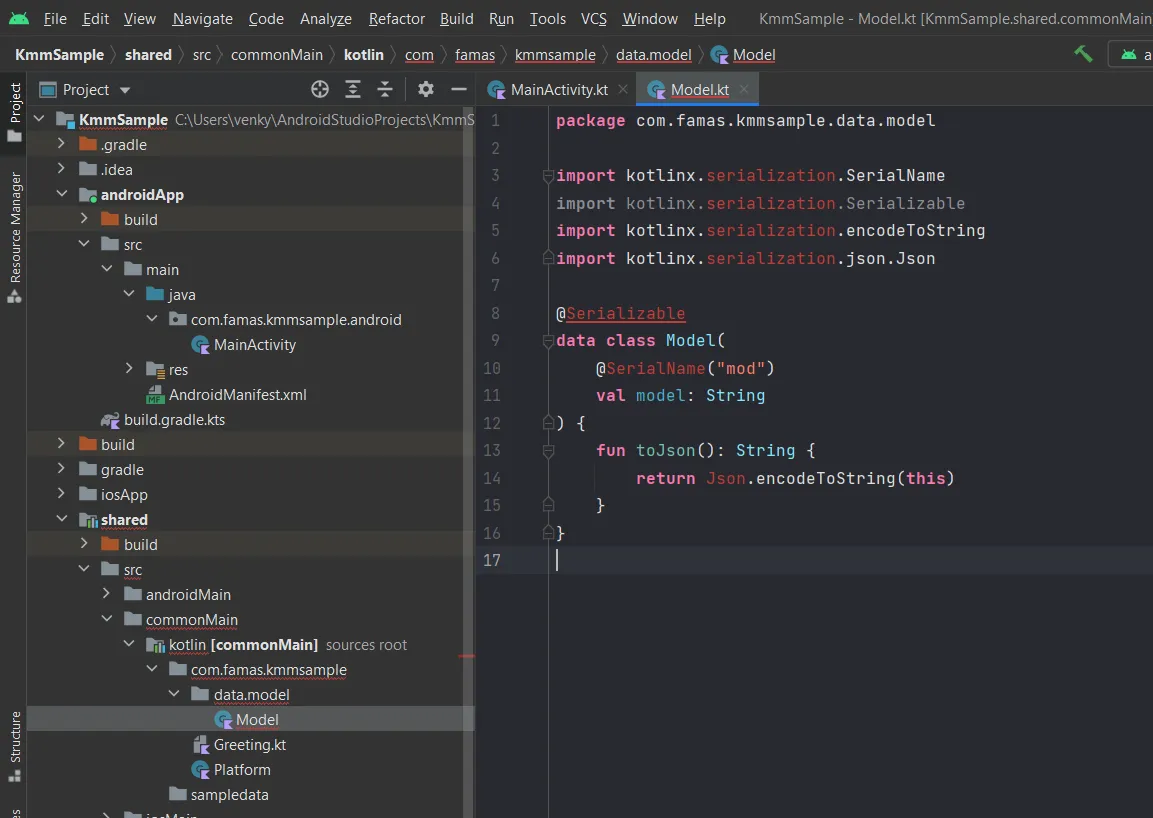Click the Expand All icon in Project panel
The width and height of the screenshot is (1153, 818).
pos(353,89)
